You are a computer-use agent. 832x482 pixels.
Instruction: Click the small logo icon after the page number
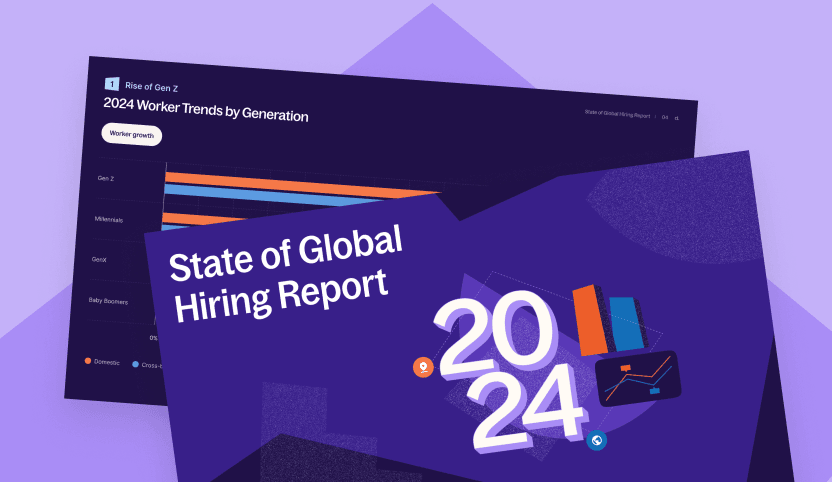(676, 118)
